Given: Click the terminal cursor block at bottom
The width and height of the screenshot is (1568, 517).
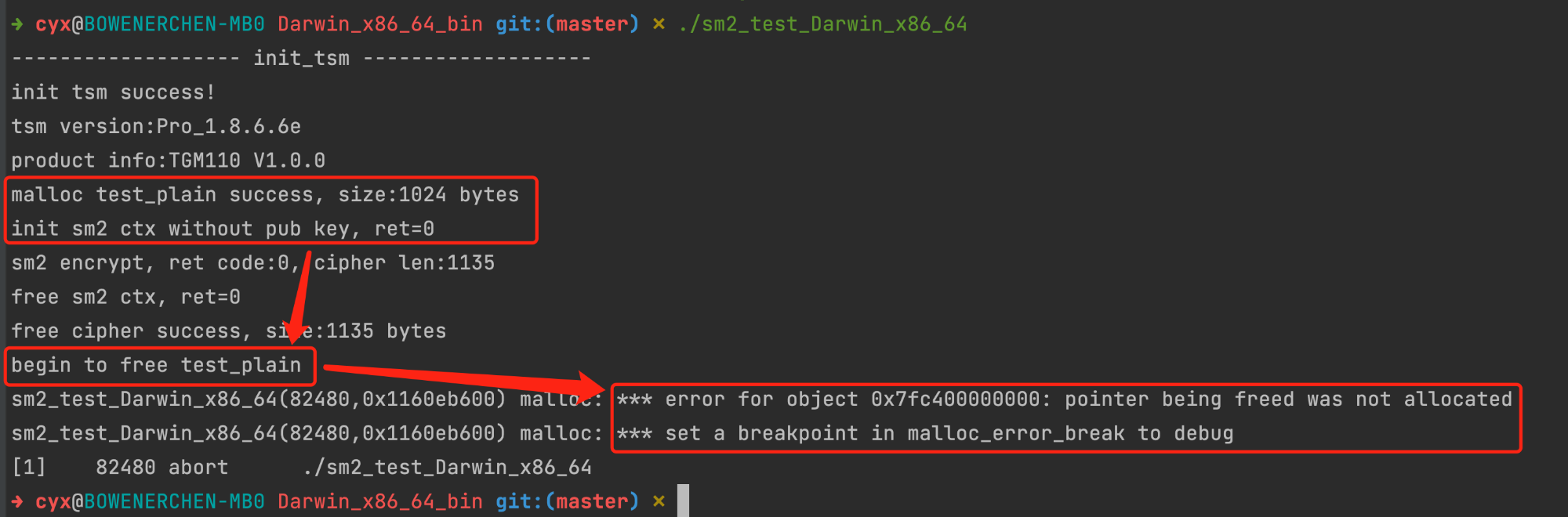Looking at the screenshot, I should [x=683, y=501].
